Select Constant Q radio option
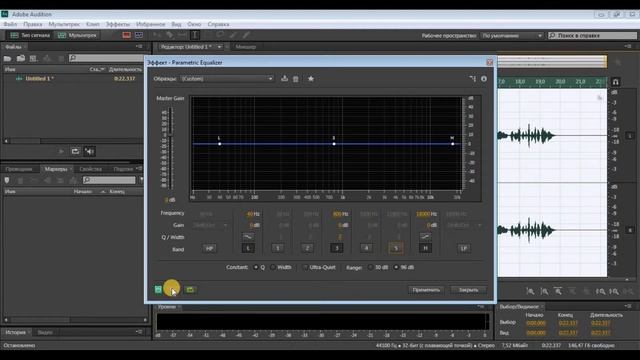The height and width of the screenshot is (360, 640). click(x=256, y=267)
